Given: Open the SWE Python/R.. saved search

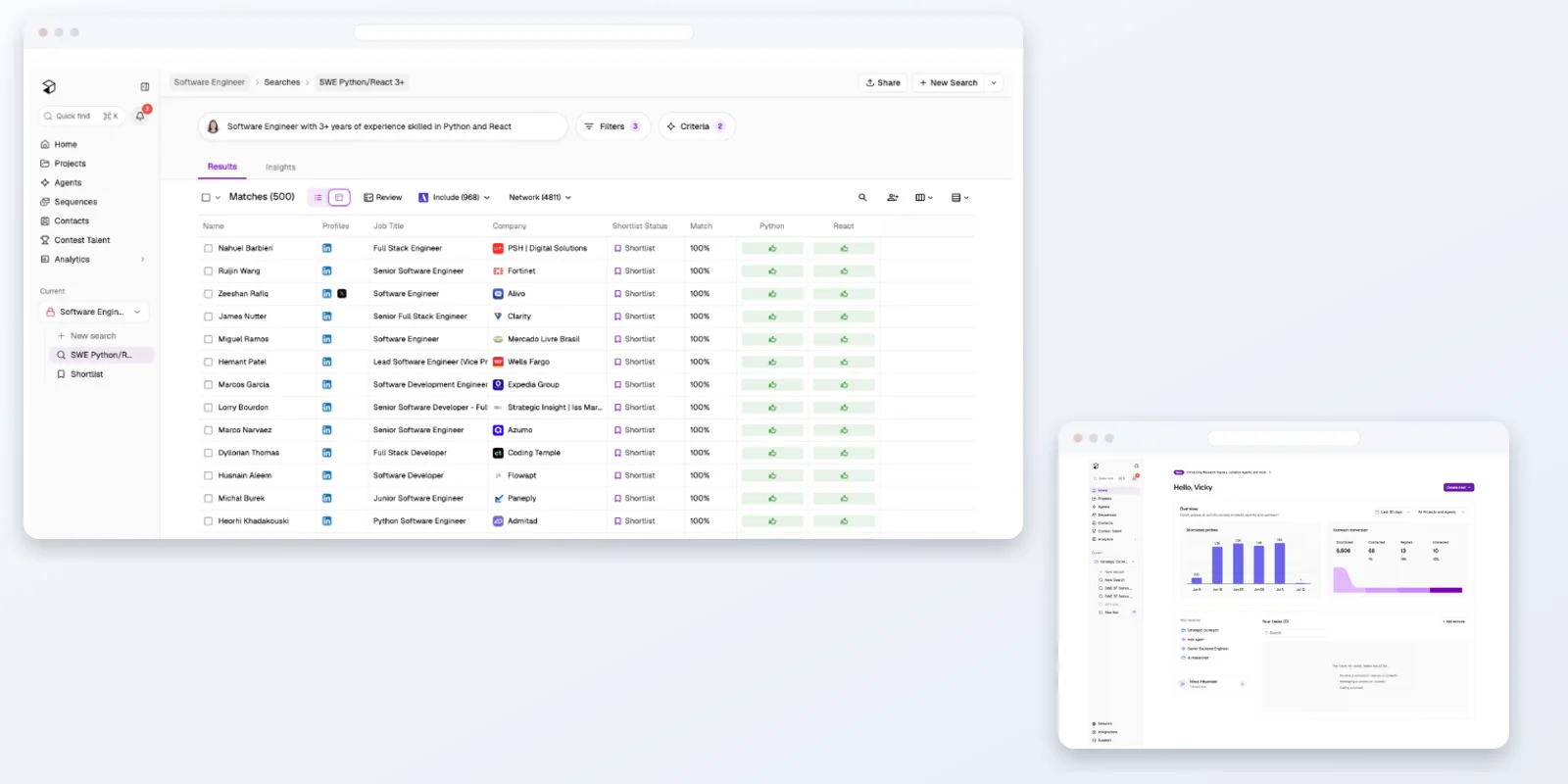Looking at the screenshot, I should point(101,355).
